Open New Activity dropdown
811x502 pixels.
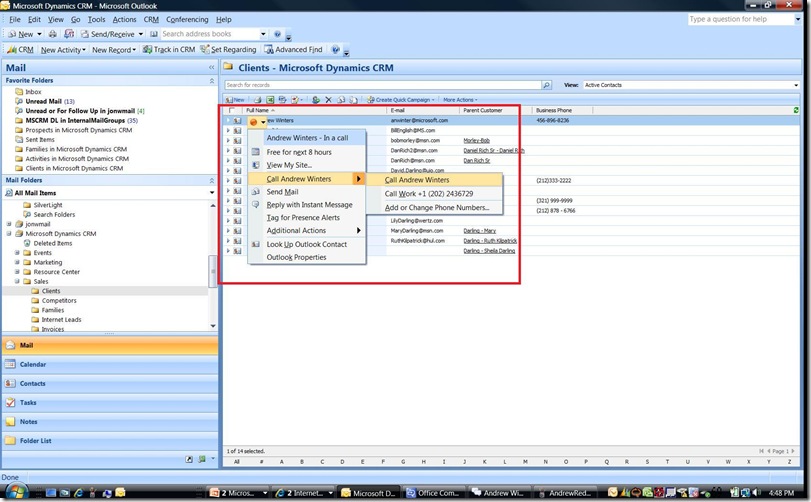64,50
